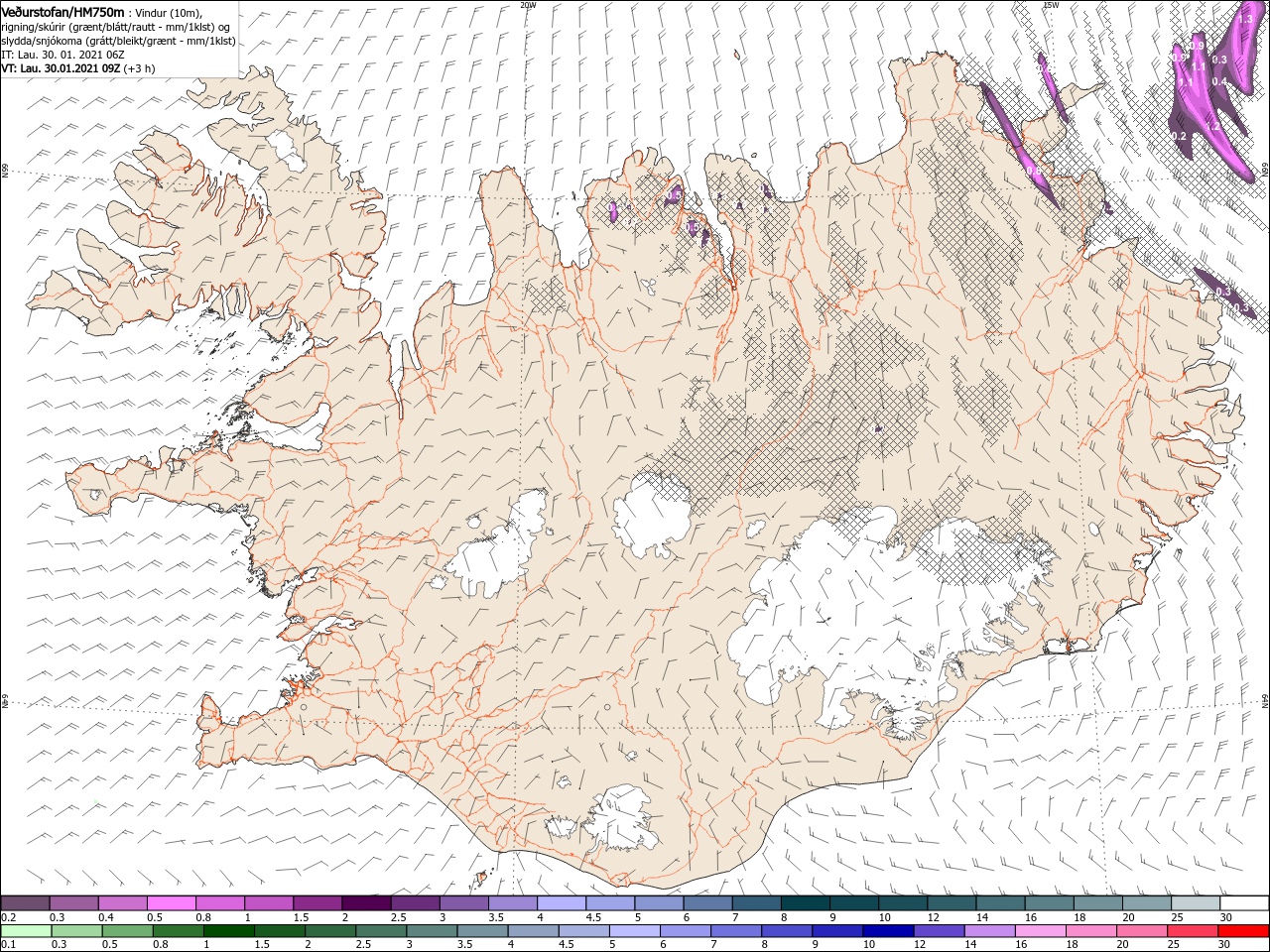The image size is (1270, 952).
Task: Click the 'VT: Lau. 30.01.2021 09Z' valid-time line
Action: tap(62, 67)
